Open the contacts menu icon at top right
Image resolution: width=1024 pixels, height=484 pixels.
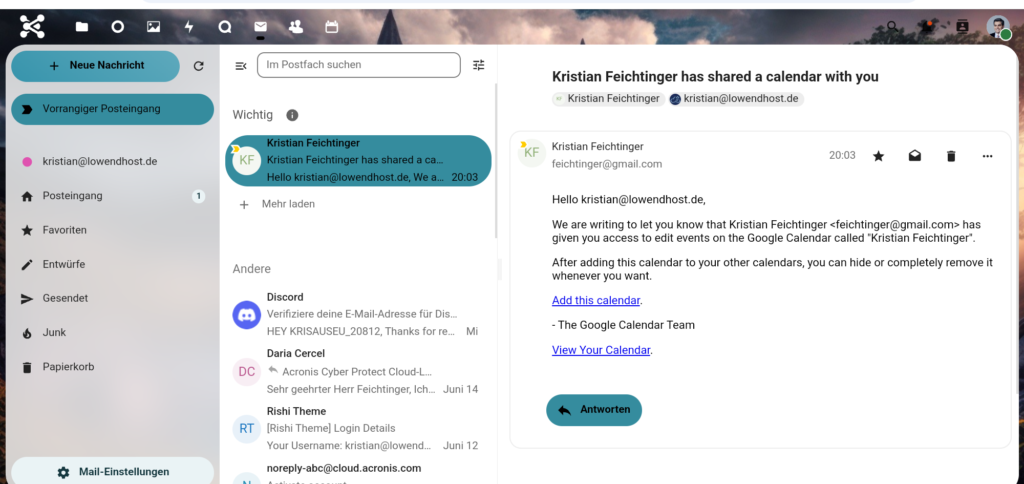(962, 27)
